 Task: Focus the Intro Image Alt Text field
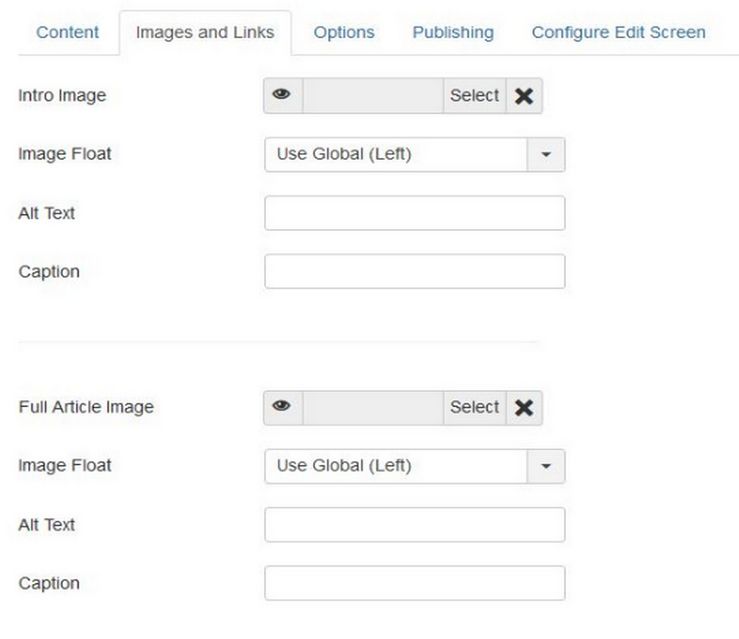[415, 213]
